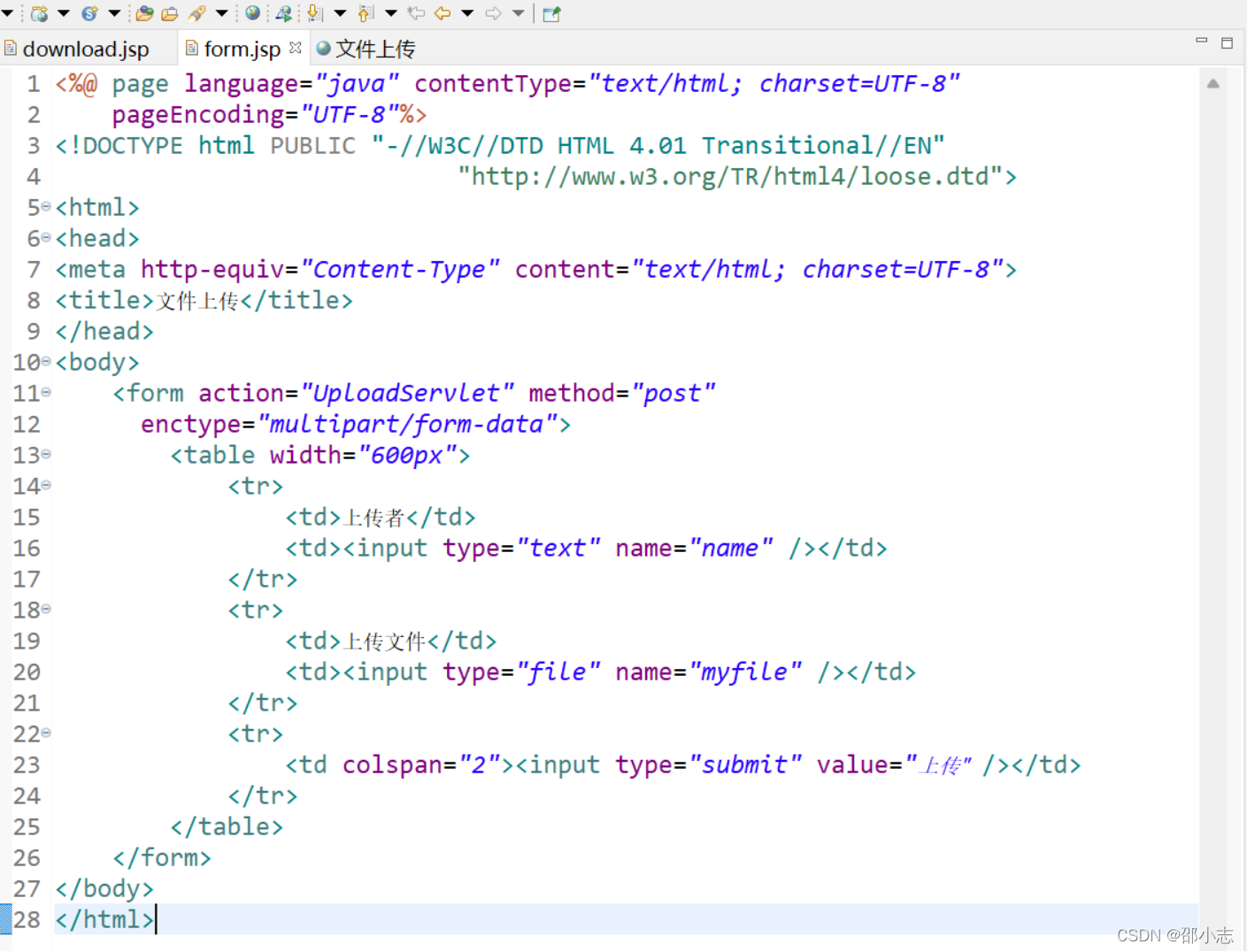The width and height of the screenshot is (1247, 952).
Task: Click the "multipart/form-data" enctype value
Action: 407,424
